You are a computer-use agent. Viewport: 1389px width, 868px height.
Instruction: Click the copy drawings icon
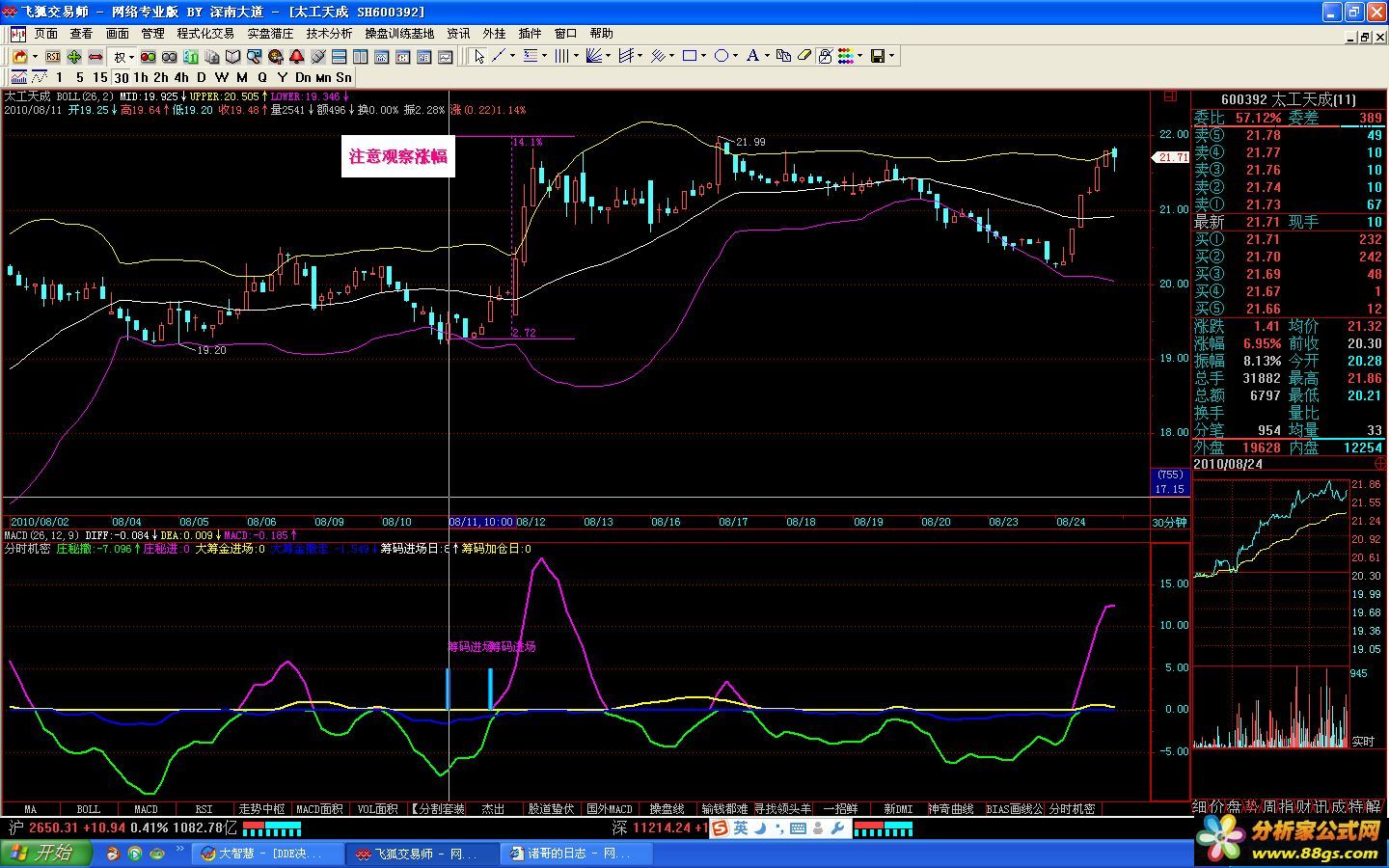pyautogui.click(x=783, y=56)
